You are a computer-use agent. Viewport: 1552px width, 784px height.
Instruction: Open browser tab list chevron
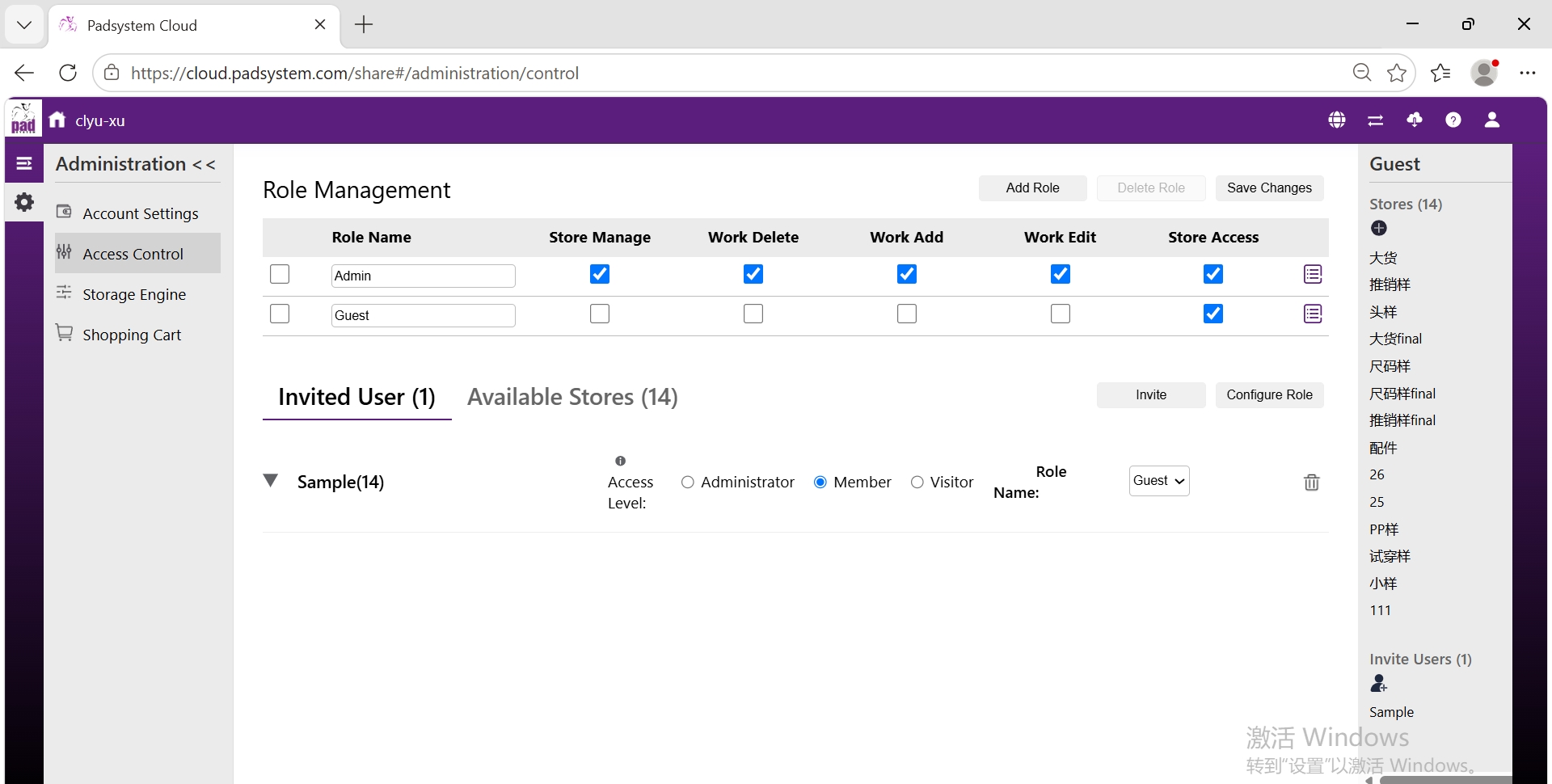click(24, 25)
